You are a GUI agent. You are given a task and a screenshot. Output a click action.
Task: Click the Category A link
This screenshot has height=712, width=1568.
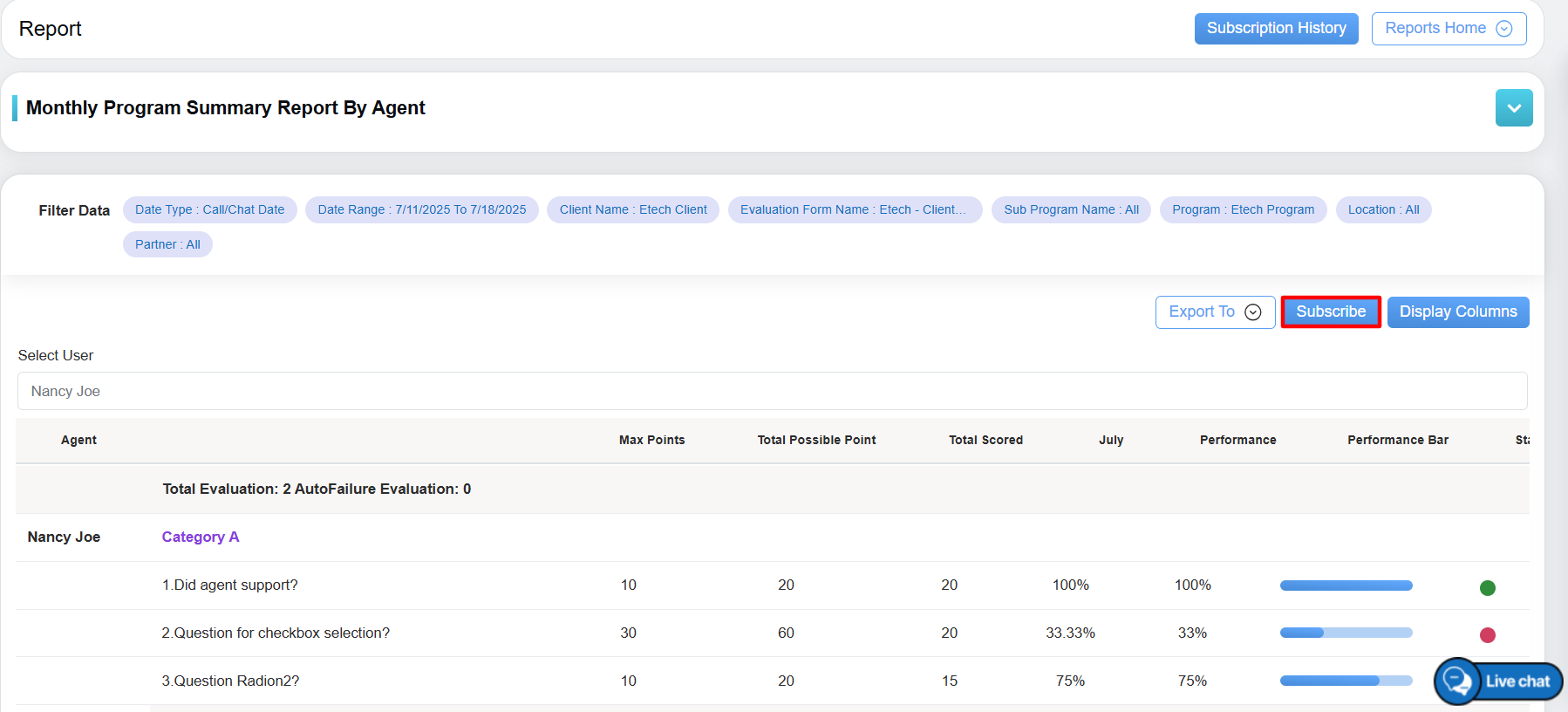pos(200,537)
